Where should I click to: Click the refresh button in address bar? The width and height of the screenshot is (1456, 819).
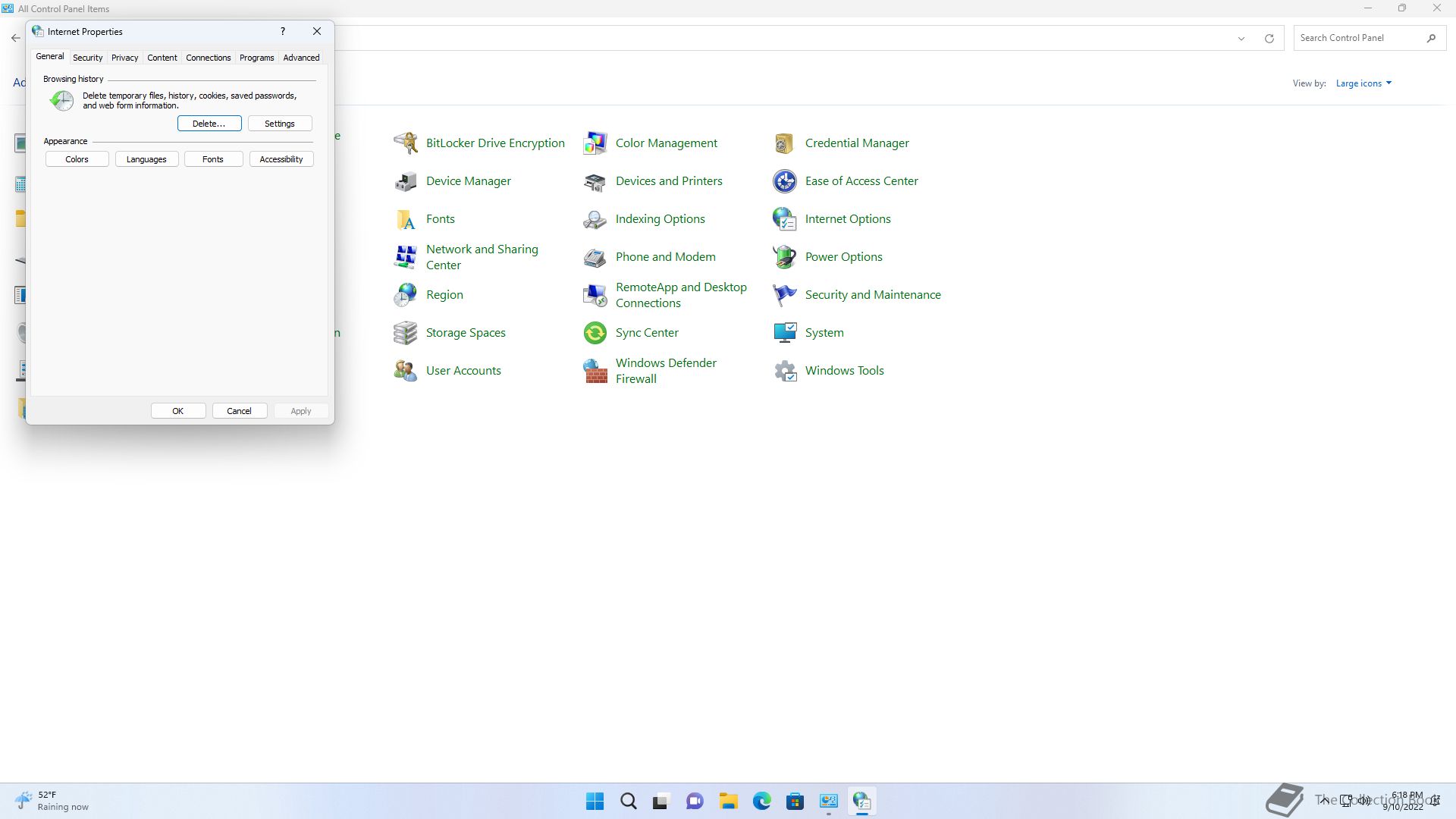tap(1269, 38)
